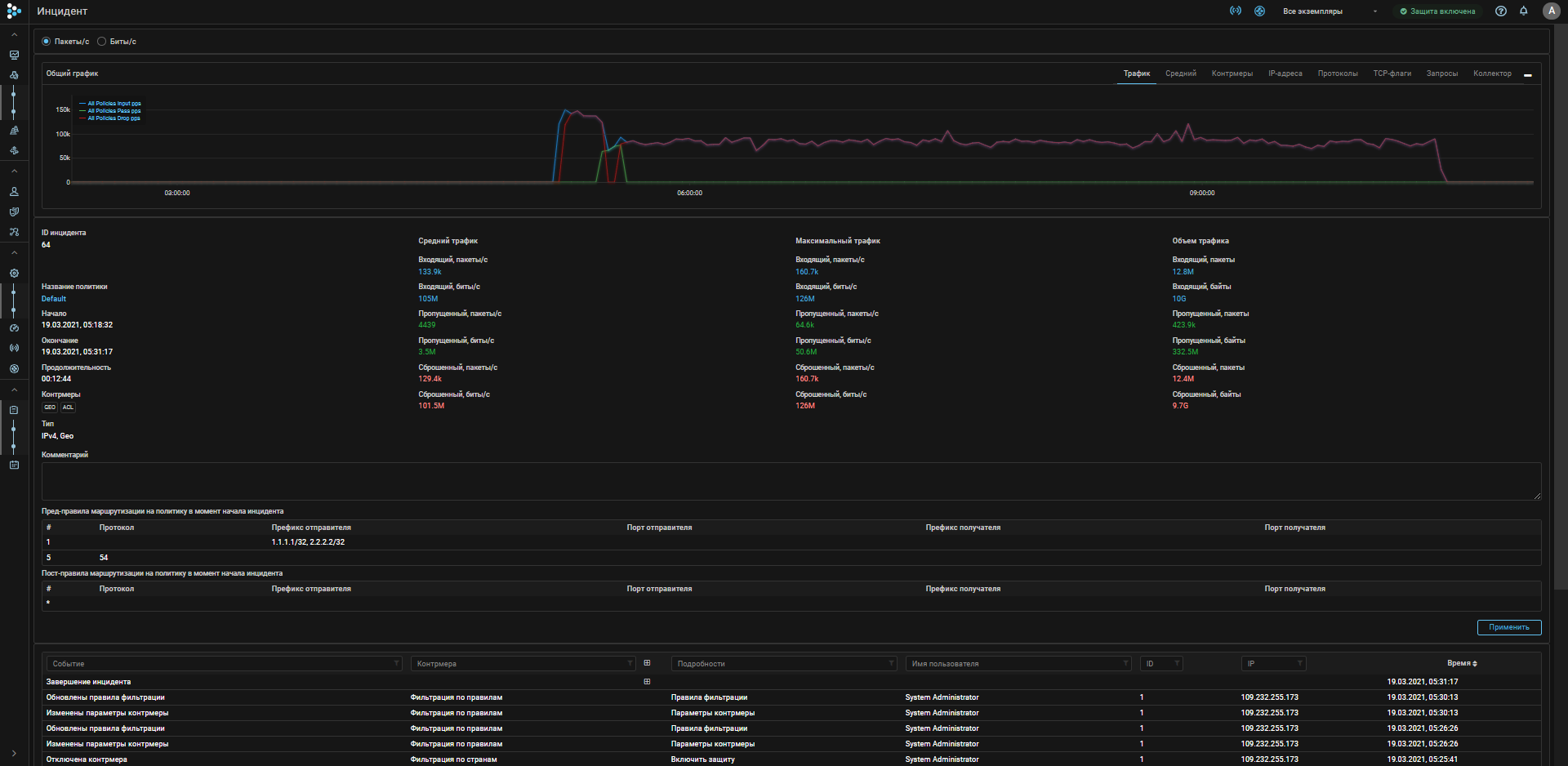Open the notifications bell
1568x766 pixels.
point(1524,11)
